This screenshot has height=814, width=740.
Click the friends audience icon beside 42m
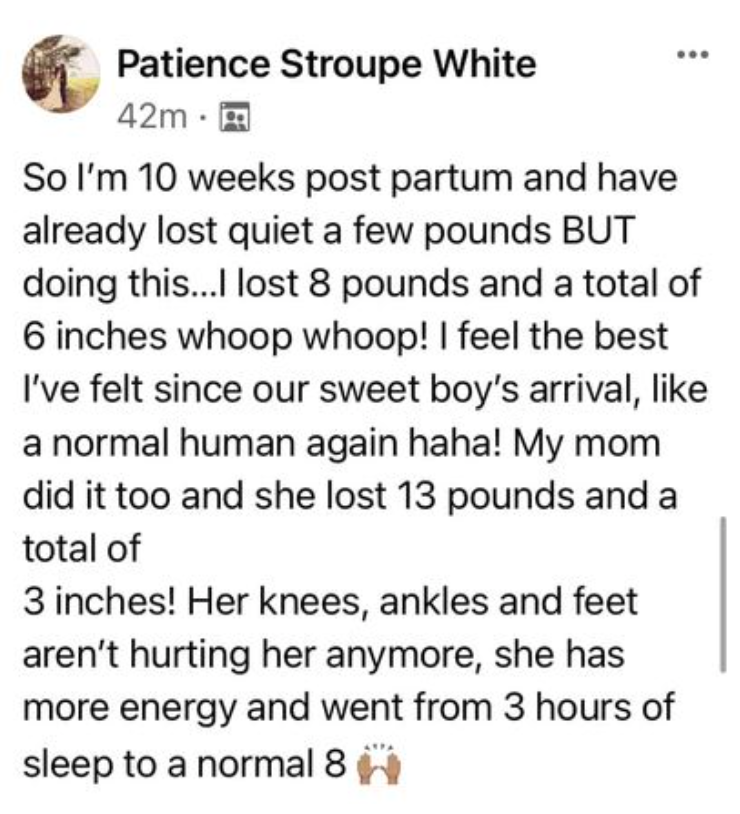coord(236,117)
